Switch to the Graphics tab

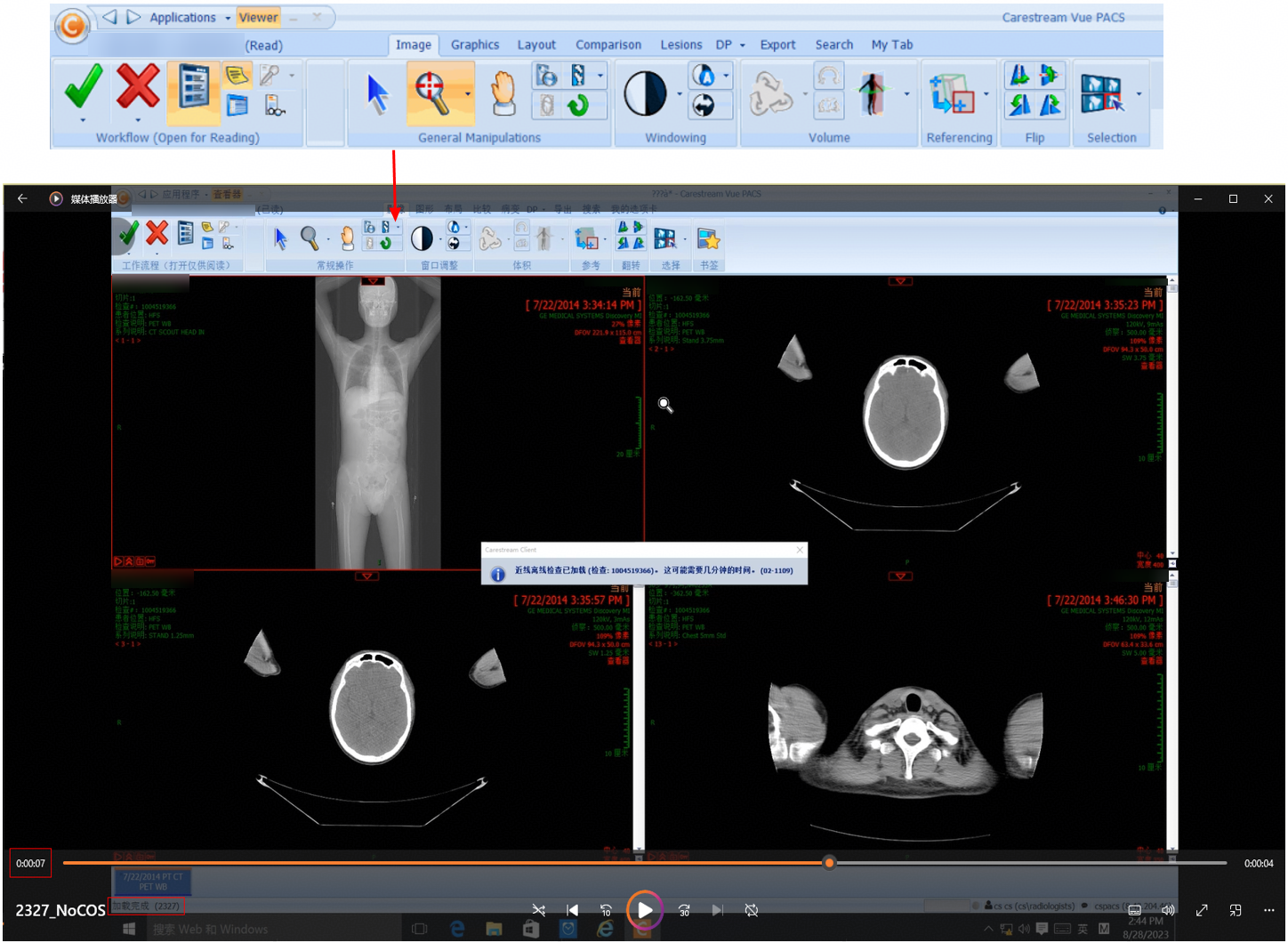tap(475, 44)
